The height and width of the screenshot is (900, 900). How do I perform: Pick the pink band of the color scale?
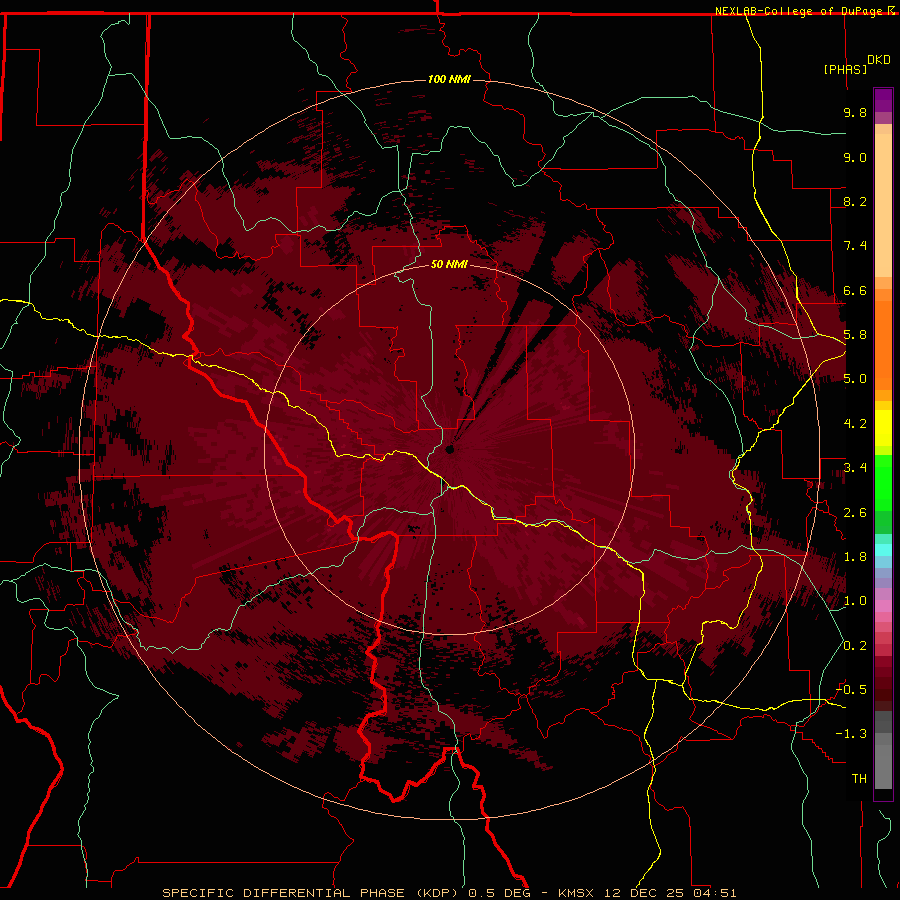coord(883,606)
